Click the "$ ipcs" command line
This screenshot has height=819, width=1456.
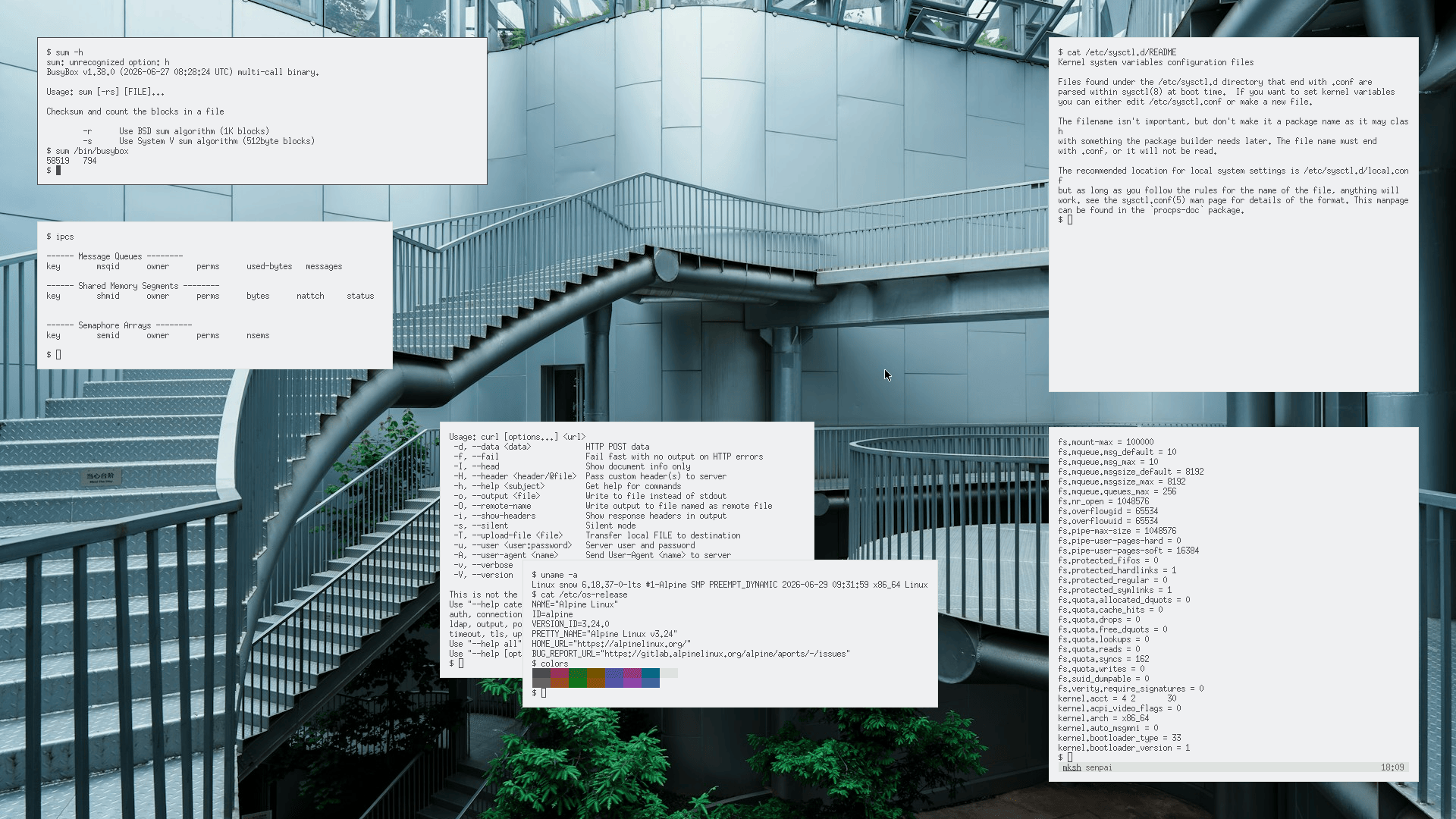(x=60, y=237)
